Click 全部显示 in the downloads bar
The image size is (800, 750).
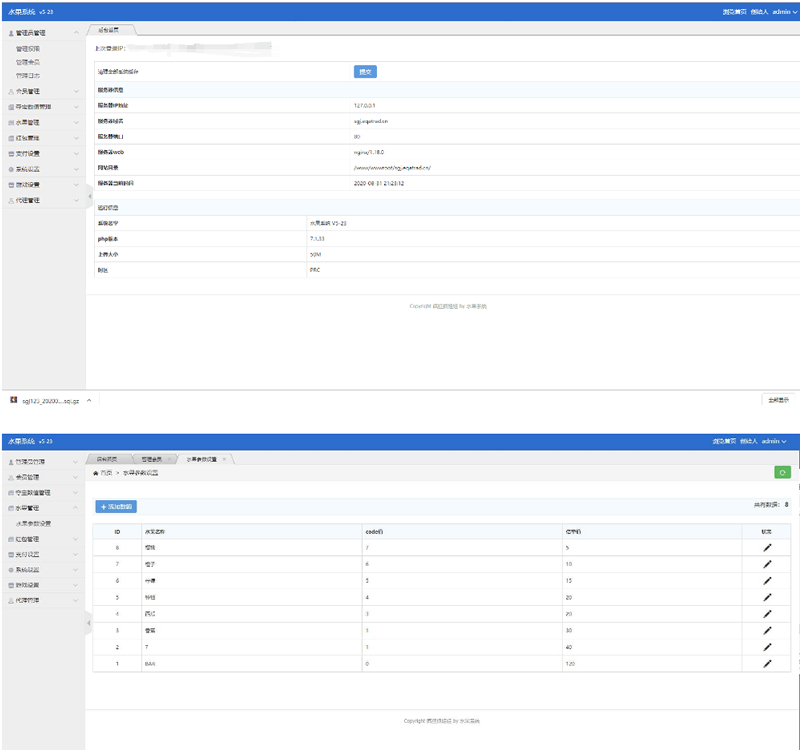click(777, 400)
